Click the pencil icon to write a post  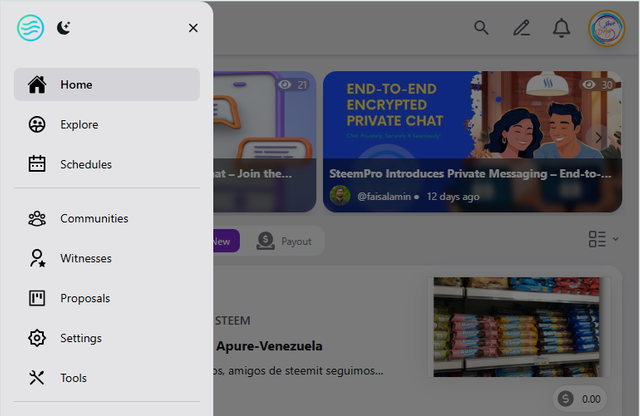tap(521, 28)
